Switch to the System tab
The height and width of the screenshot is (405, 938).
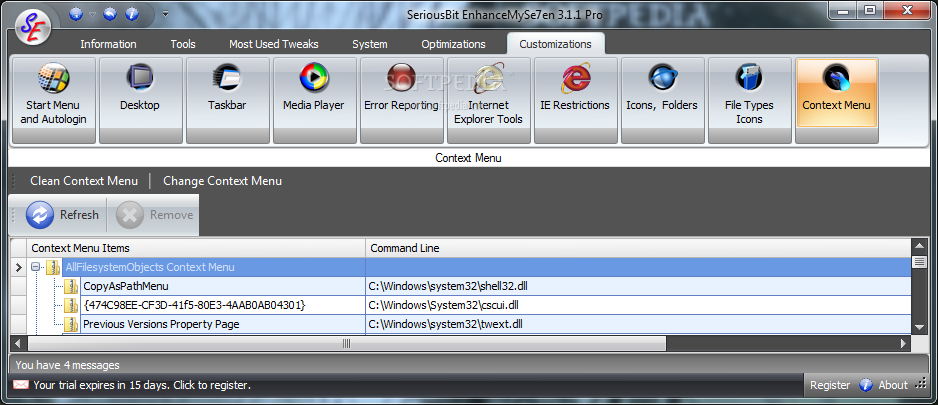coord(370,44)
